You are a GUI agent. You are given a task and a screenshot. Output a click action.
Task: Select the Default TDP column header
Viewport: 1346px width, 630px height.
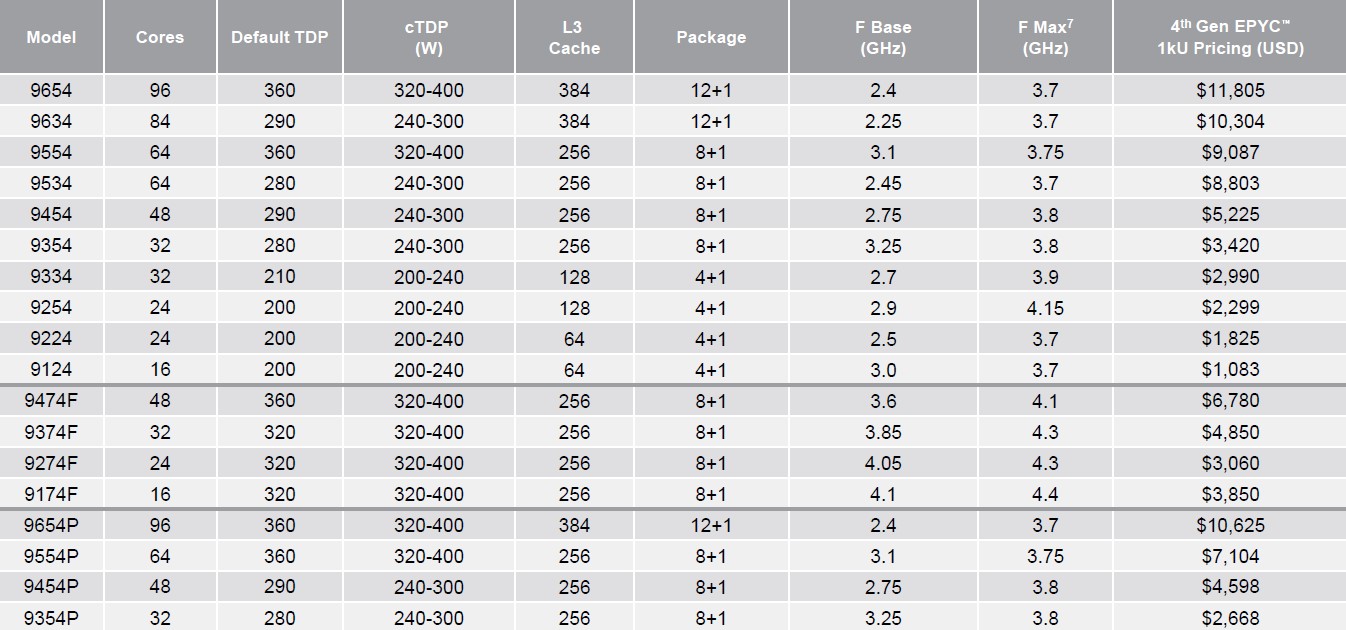(x=279, y=38)
